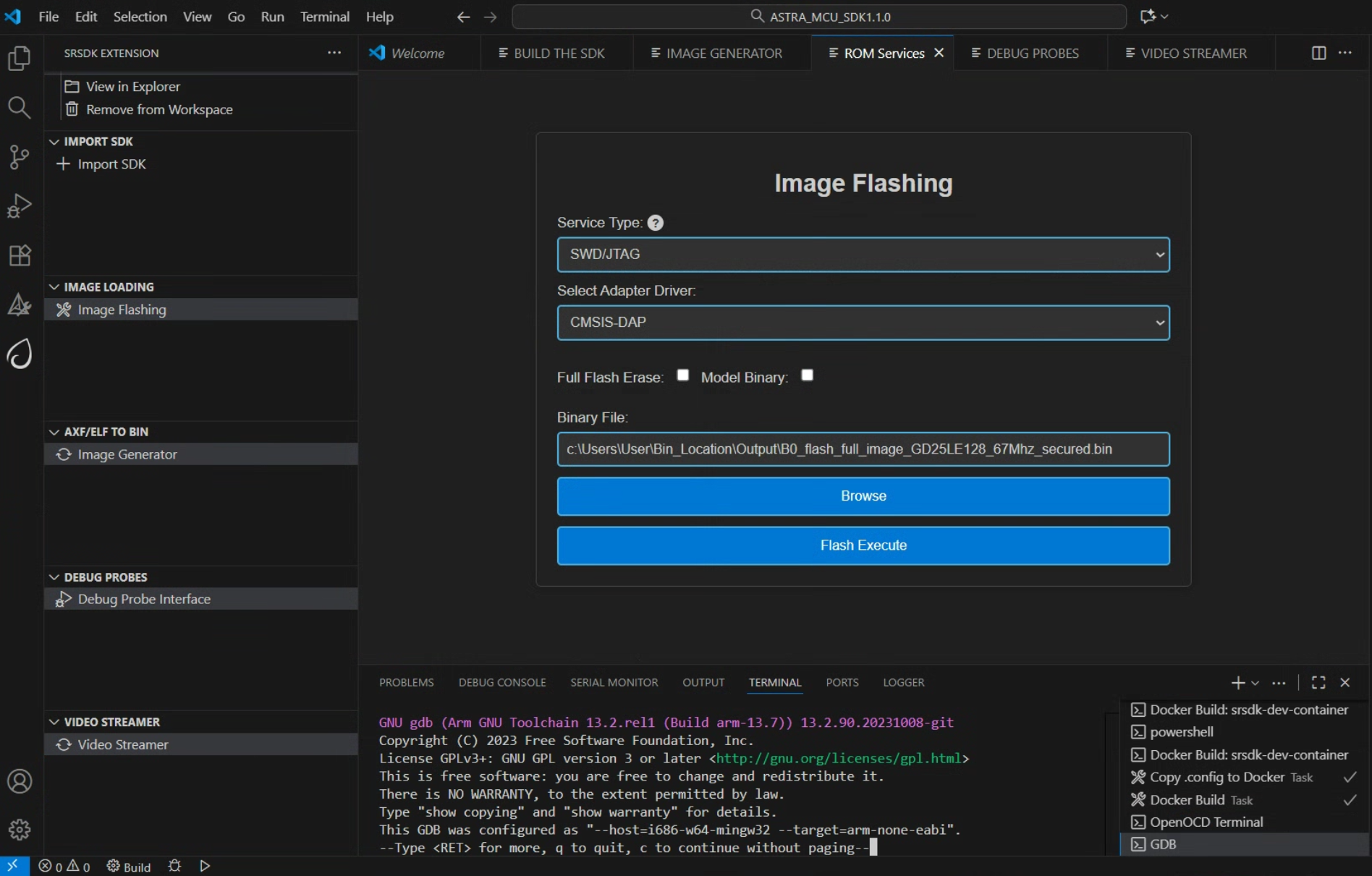Maximize the terminal panel size
This screenshot has width=1372, height=876.
tap(1318, 682)
